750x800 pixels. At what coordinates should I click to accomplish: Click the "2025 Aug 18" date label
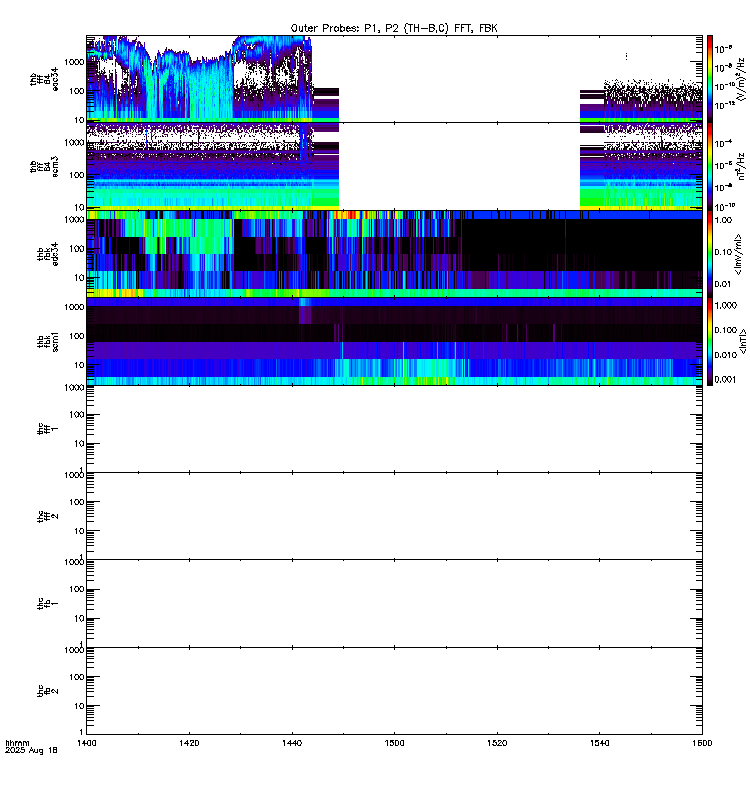coord(31,751)
